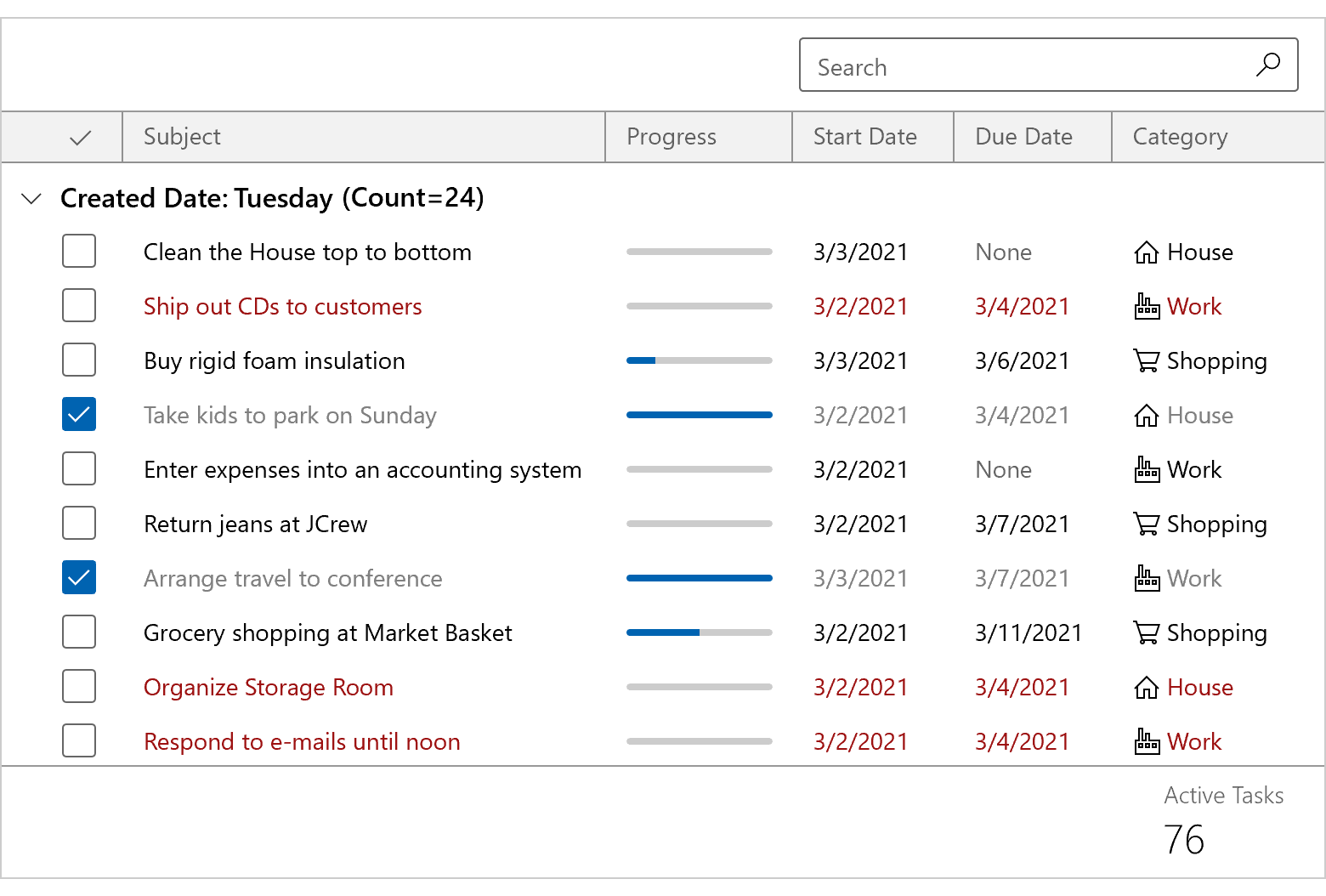Uncheck the Take kids to park checkbox
The image size is (1326, 896).
pyautogui.click(x=78, y=415)
